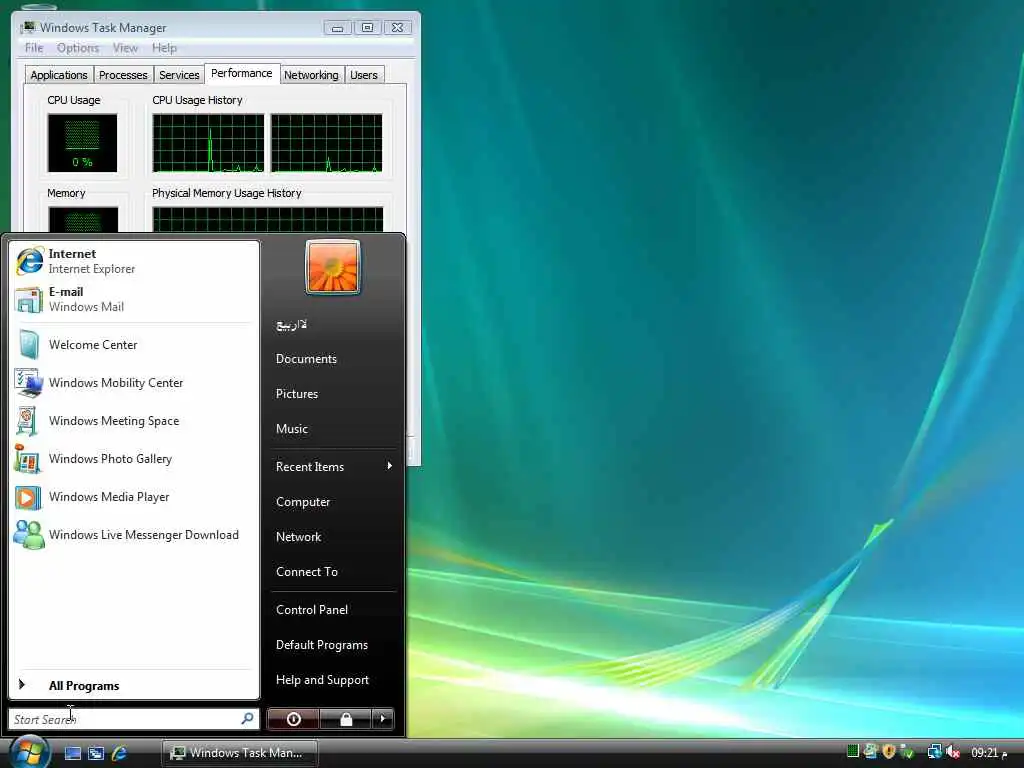This screenshot has width=1024, height=768.
Task: Switch to the Networking tab
Action: pyautogui.click(x=312, y=75)
